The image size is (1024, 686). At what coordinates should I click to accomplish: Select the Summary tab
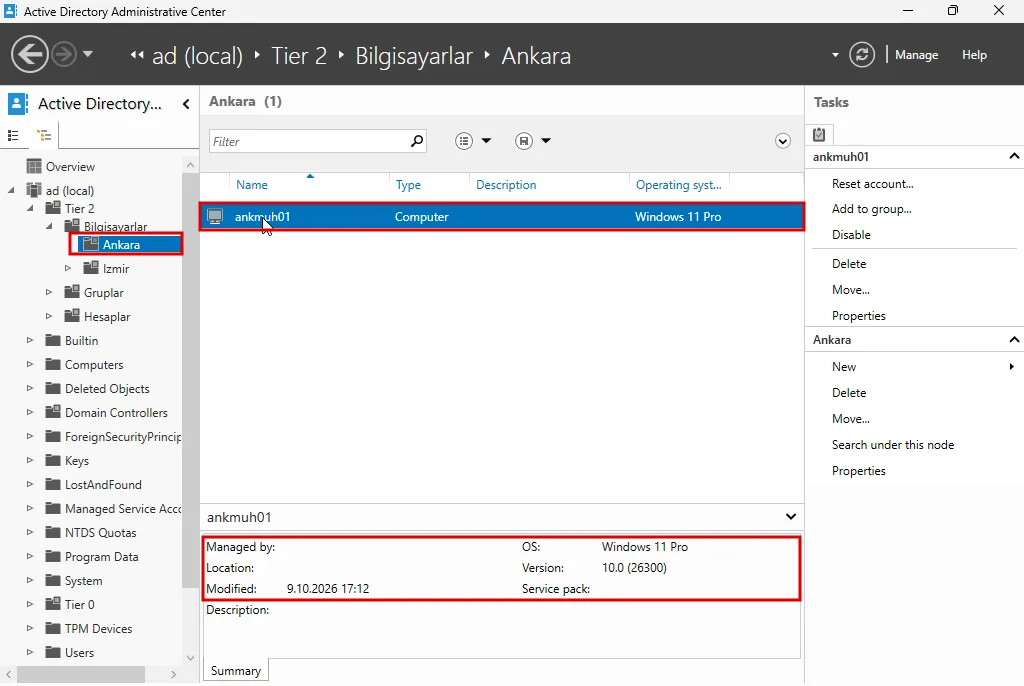236,671
